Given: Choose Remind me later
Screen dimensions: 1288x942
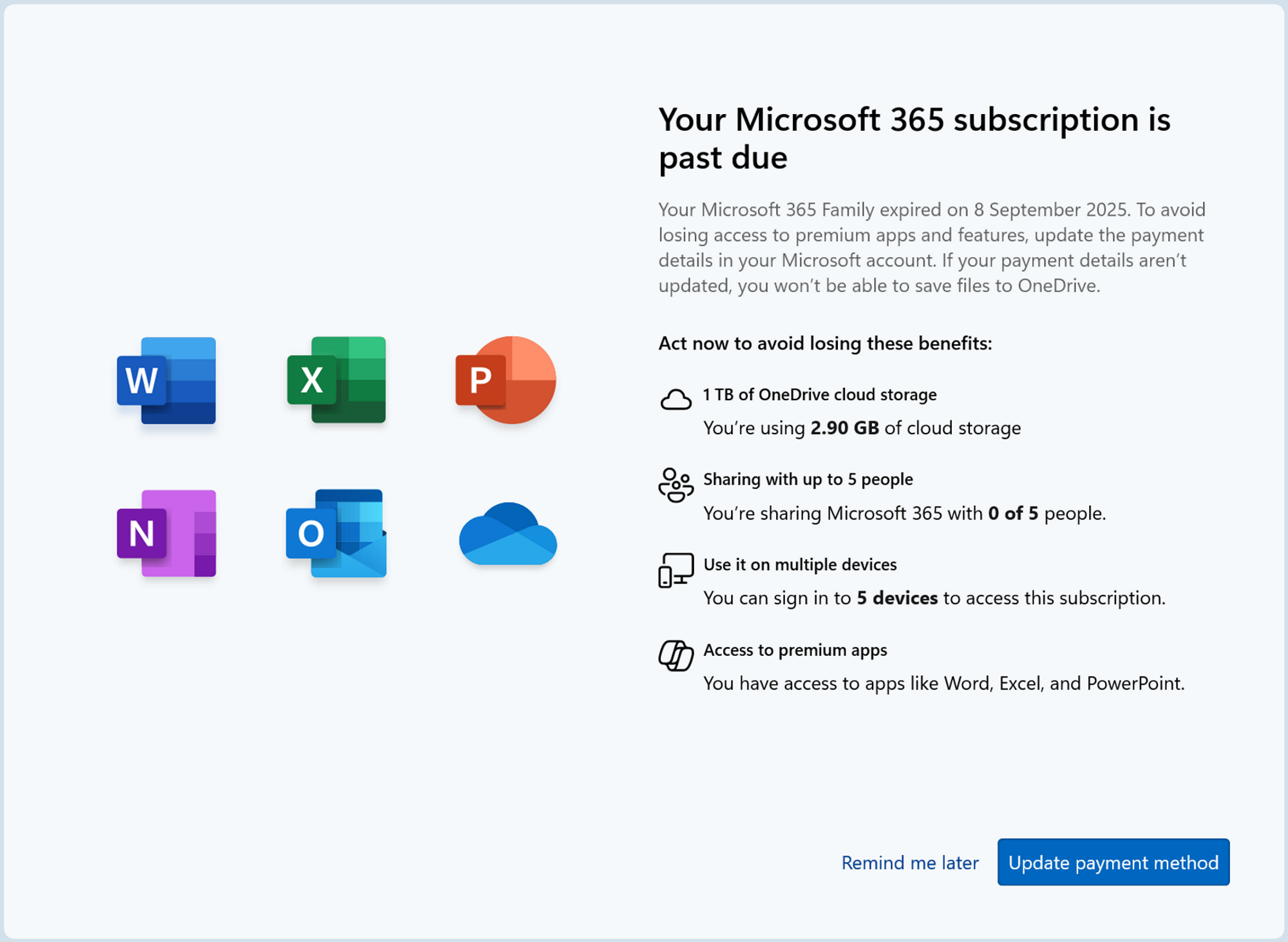Looking at the screenshot, I should (909, 862).
